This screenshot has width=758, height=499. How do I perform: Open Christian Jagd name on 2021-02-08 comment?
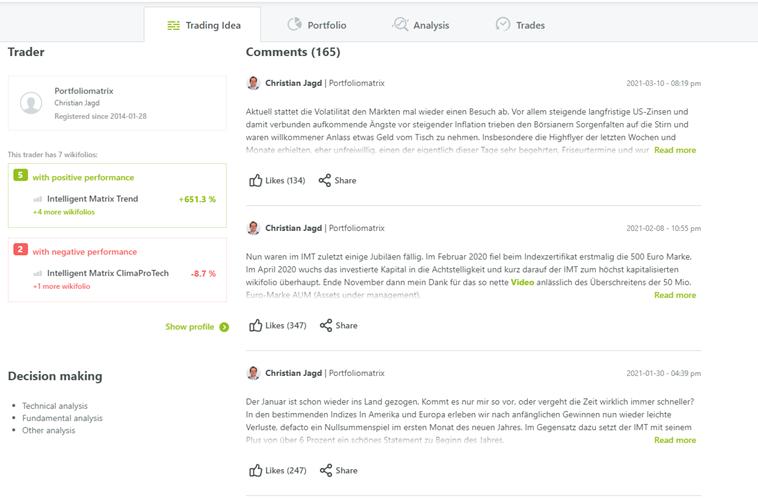tap(293, 228)
